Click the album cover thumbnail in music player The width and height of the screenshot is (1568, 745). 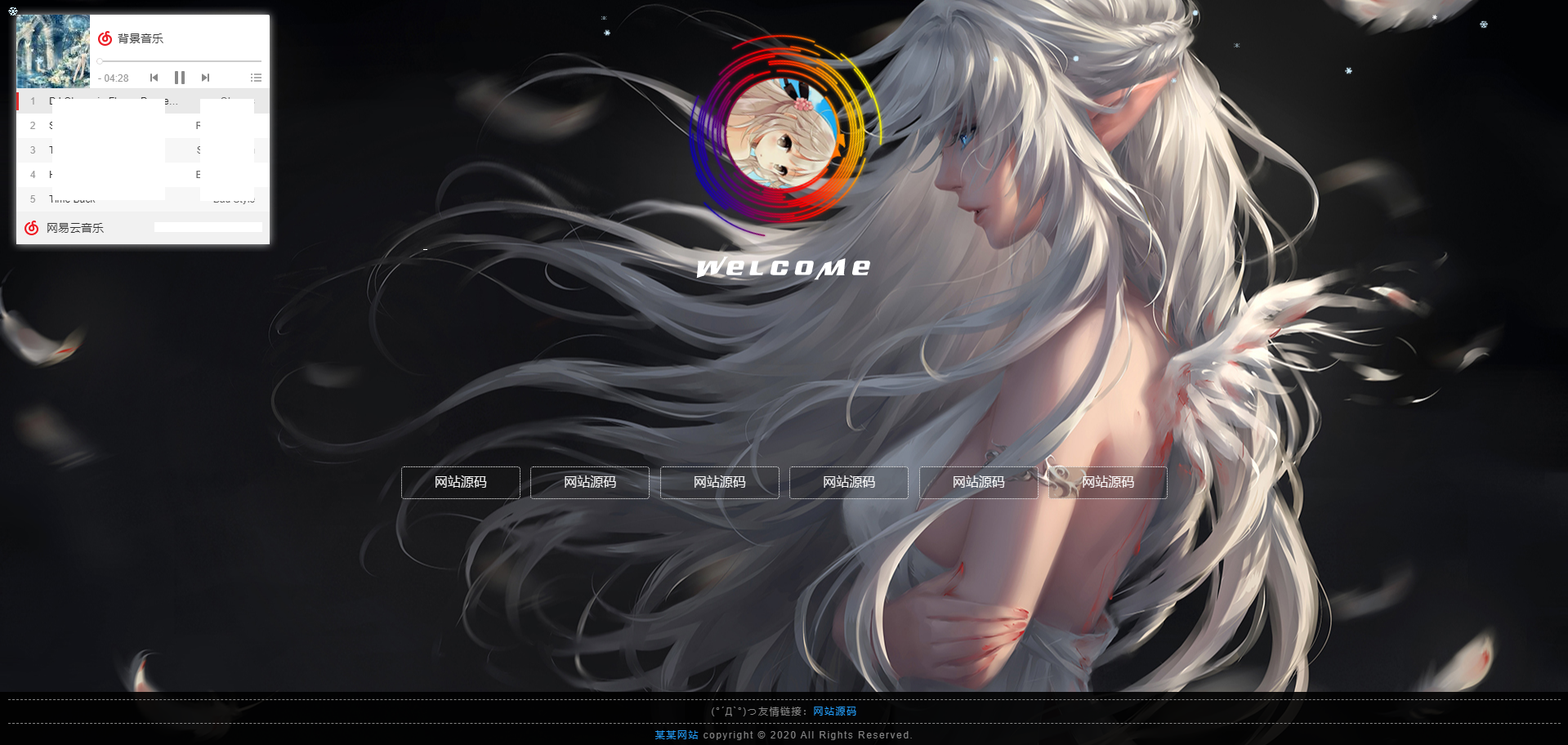coord(53,51)
